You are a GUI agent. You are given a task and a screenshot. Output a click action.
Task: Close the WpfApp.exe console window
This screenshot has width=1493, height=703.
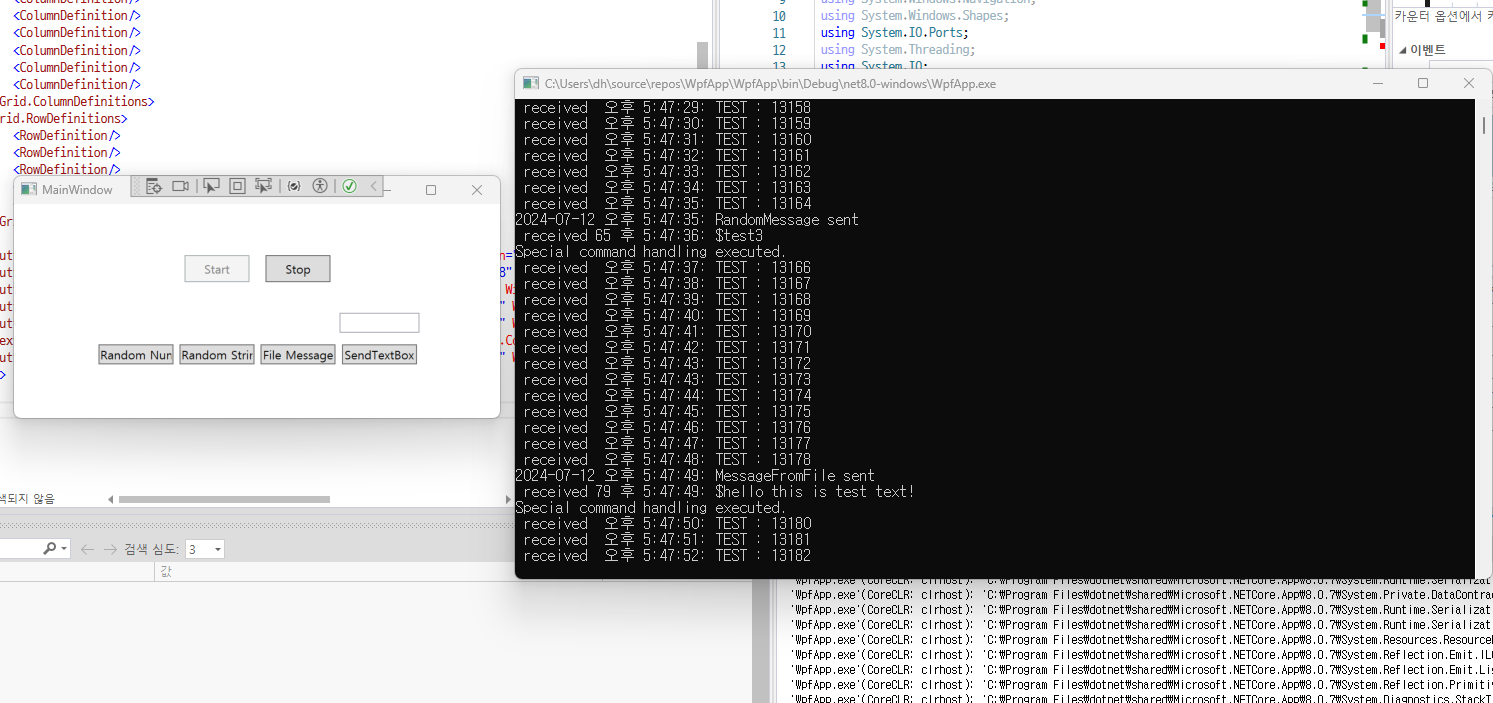pos(1468,84)
